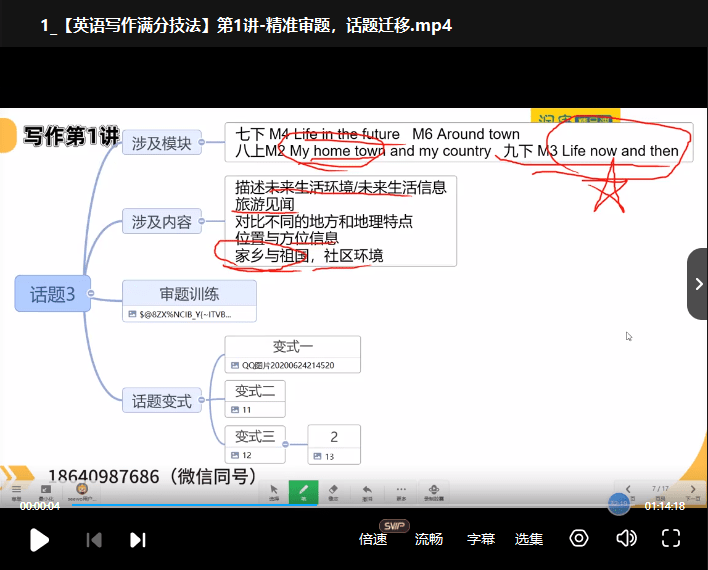
Task: Click the 写作第1讲 slide heading
Action: tap(71, 136)
